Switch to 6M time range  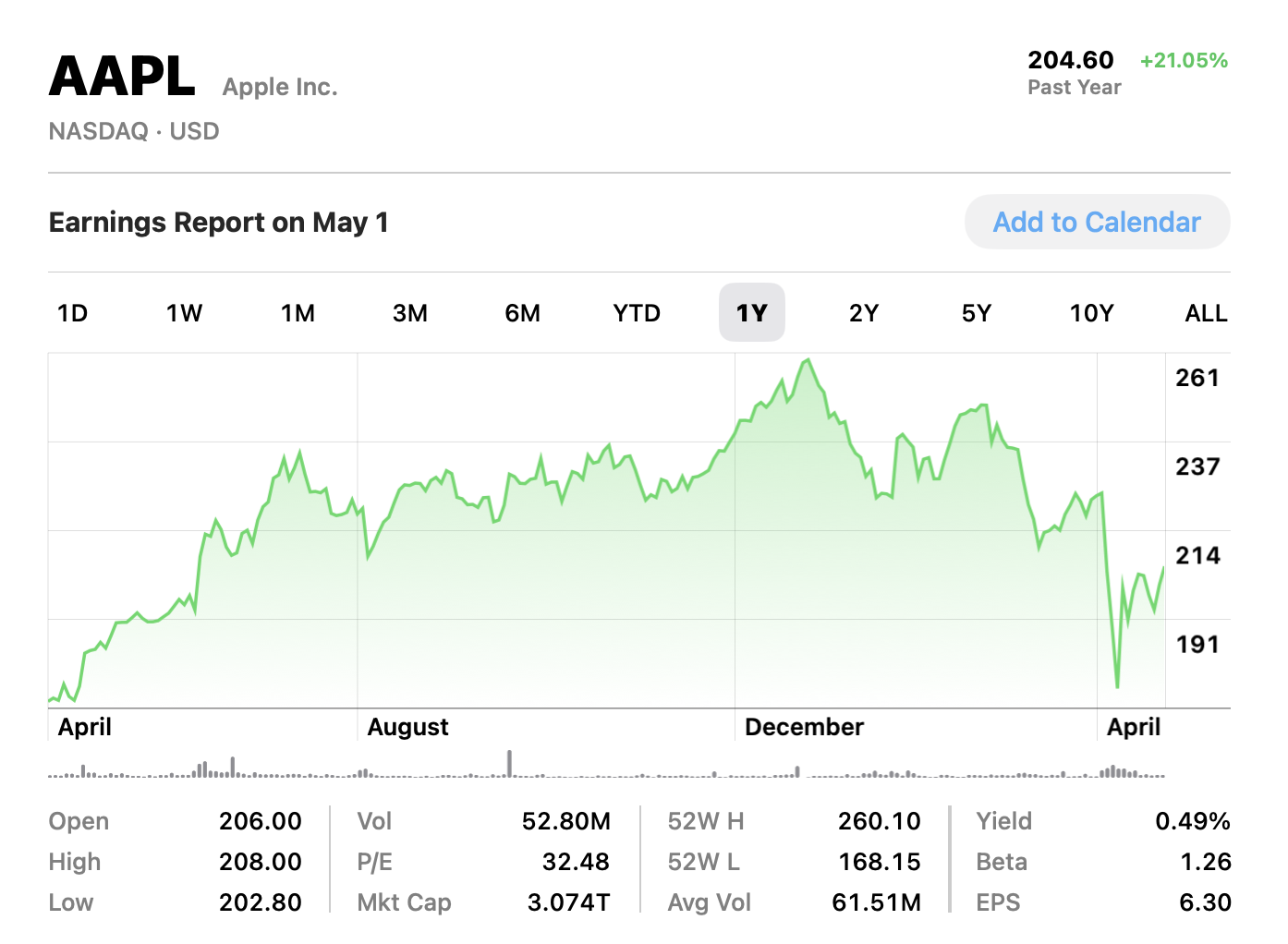523,313
